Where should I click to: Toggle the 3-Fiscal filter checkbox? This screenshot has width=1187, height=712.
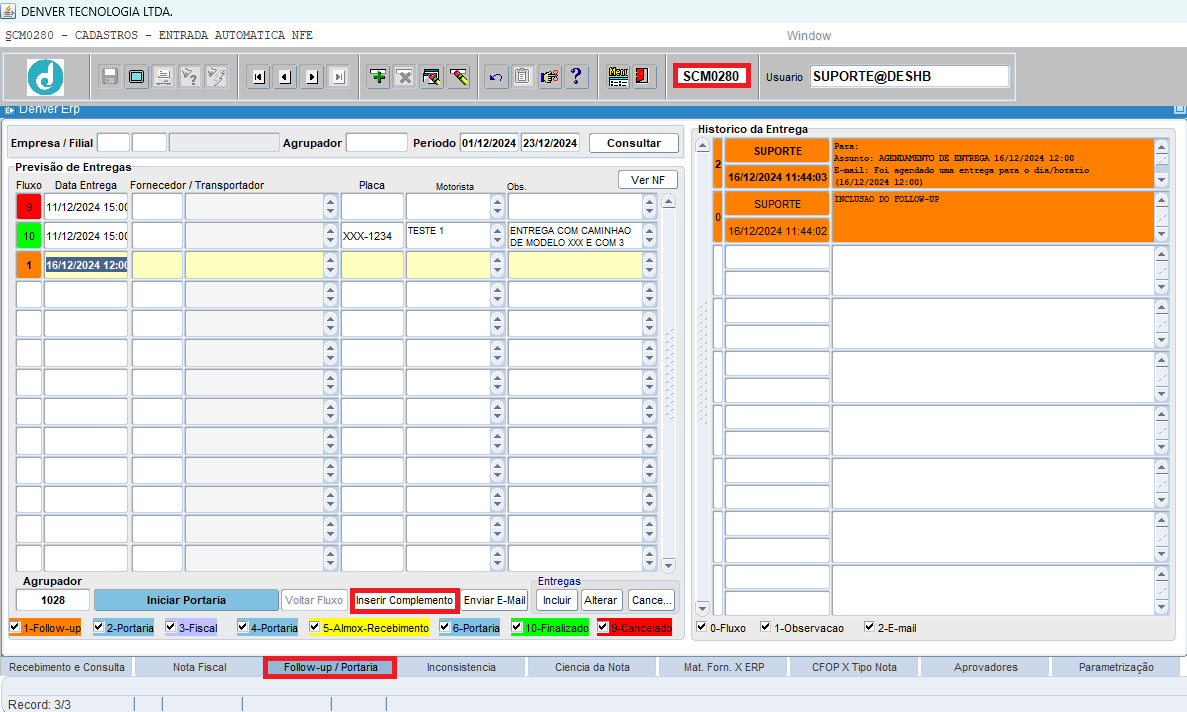click(x=170, y=626)
